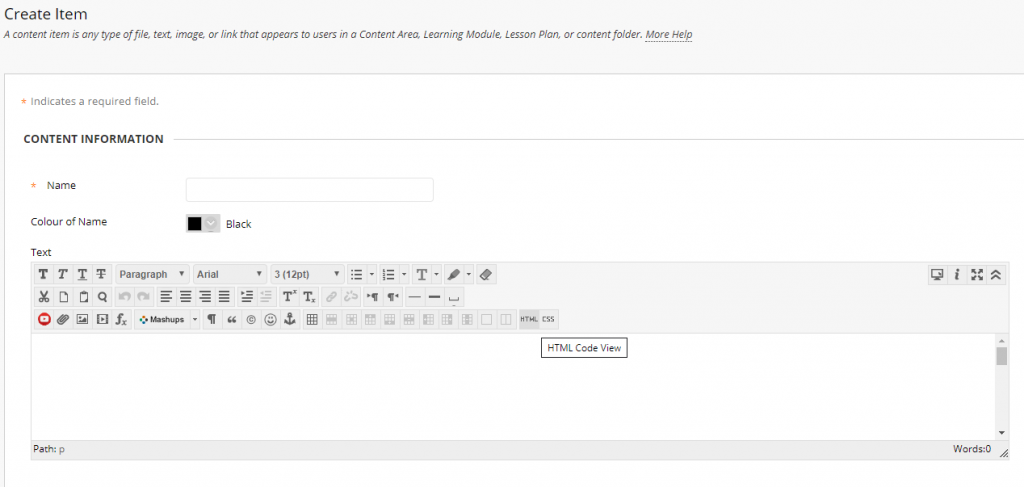Toggle strikethrough text formatting
The height and width of the screenshot is (487, 1024).
click(101, 274)
